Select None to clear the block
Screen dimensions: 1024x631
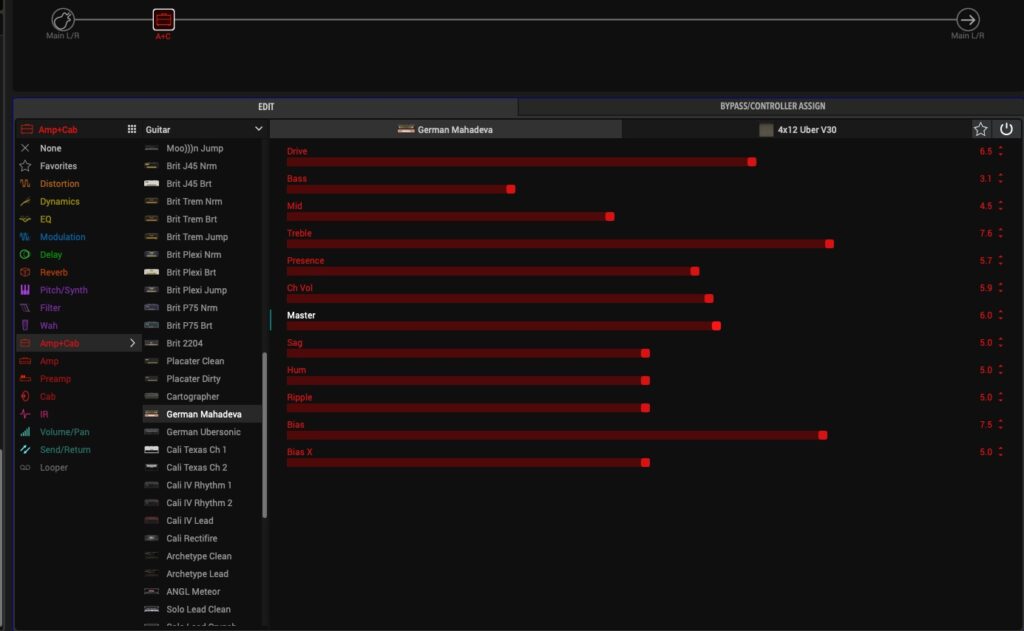[x=50, y=148]
